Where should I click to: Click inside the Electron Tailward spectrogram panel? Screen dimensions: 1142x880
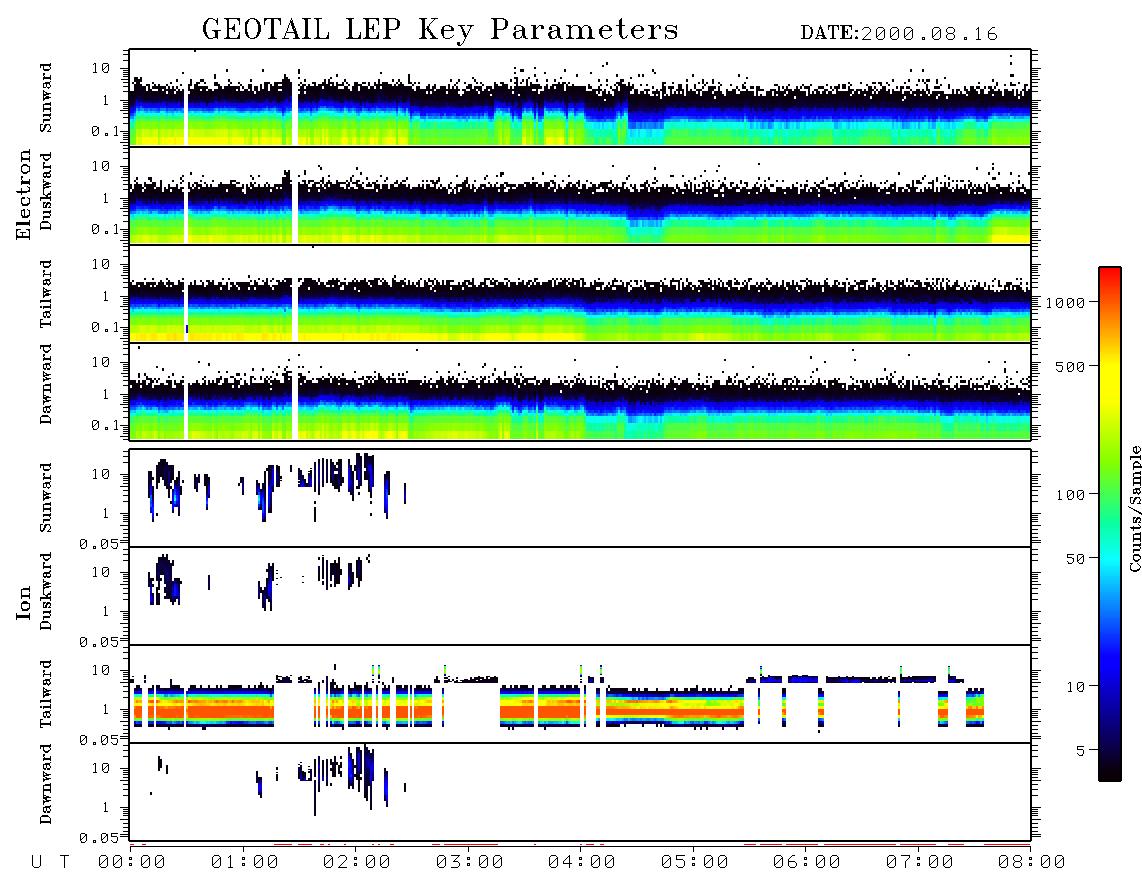click(580, 294)
